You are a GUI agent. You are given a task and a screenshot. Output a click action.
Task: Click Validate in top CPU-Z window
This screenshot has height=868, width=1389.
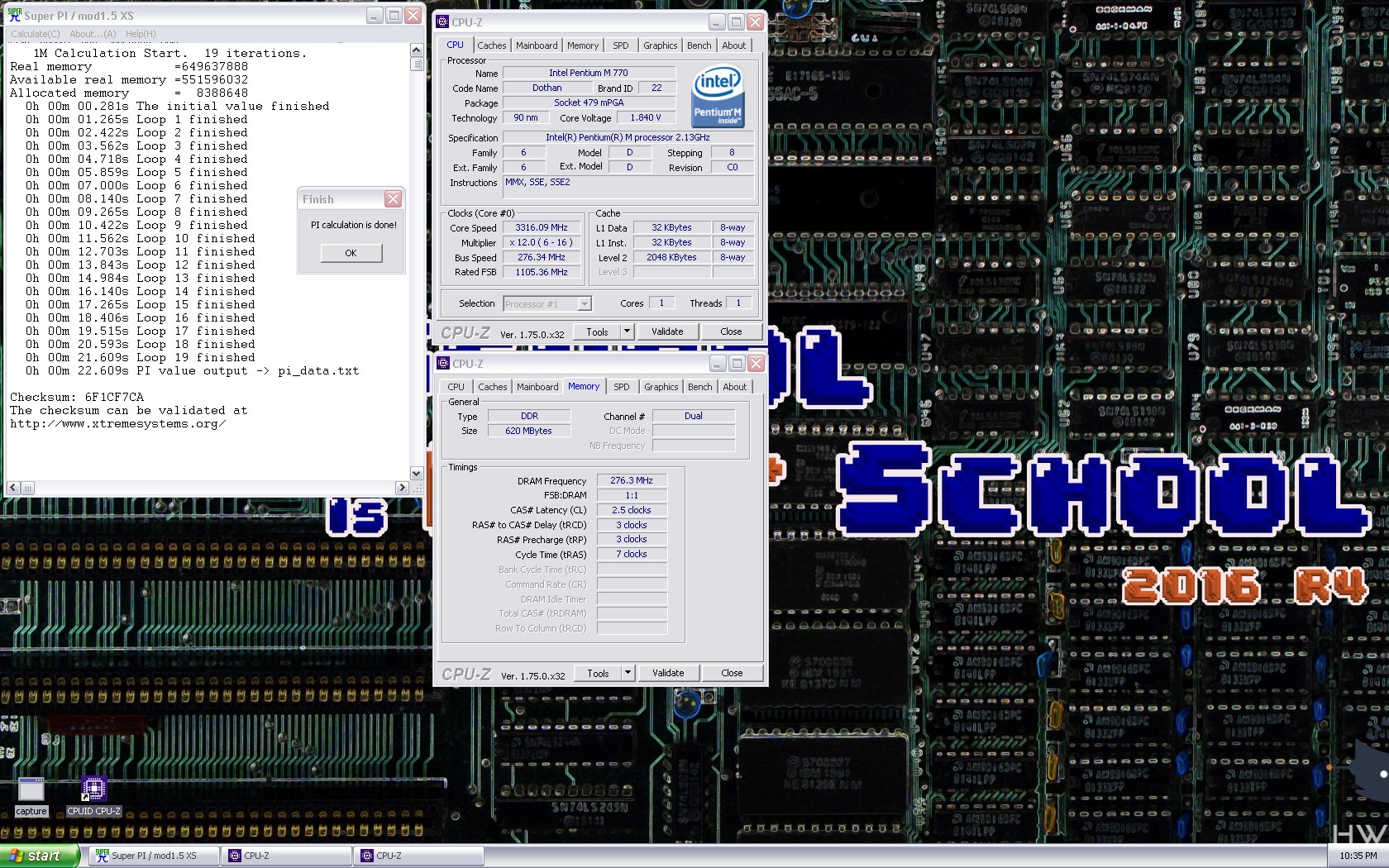point(667,332)
